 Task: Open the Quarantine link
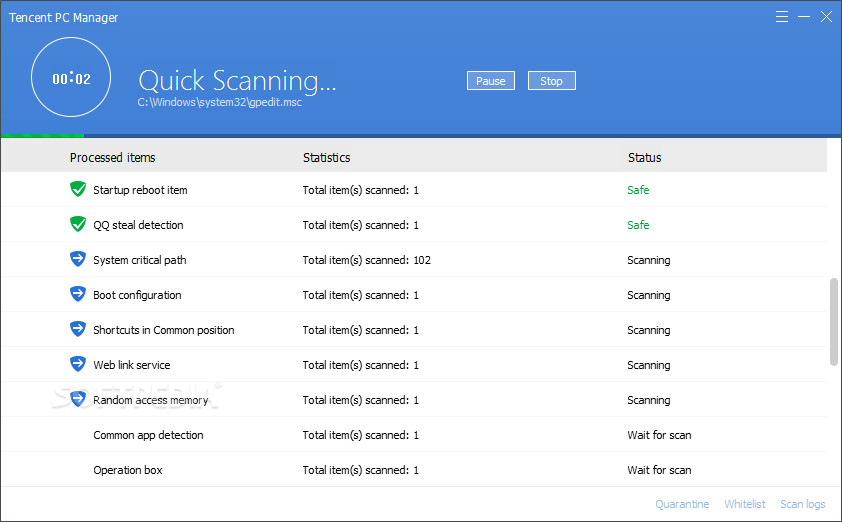point(682,504)
